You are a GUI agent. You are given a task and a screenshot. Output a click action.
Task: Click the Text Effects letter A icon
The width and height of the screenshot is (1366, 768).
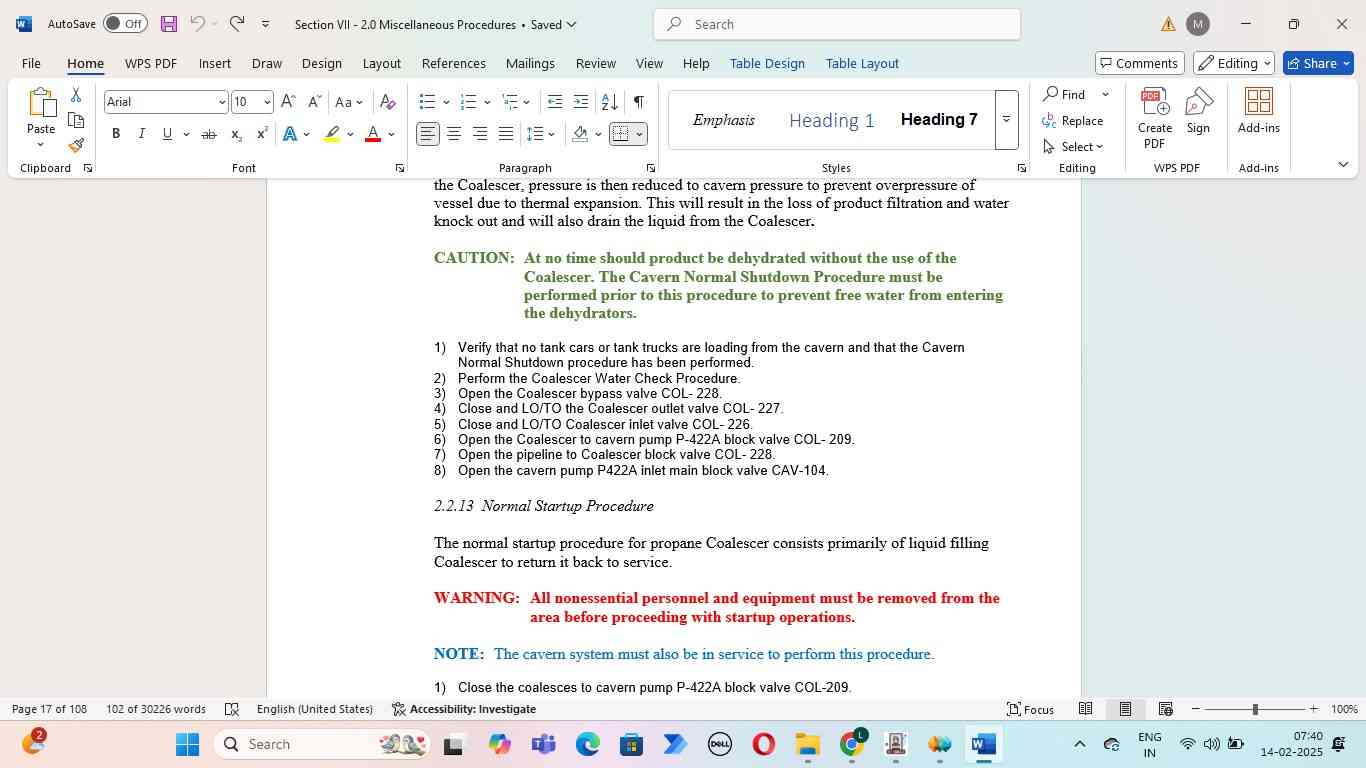click(289, 134)
